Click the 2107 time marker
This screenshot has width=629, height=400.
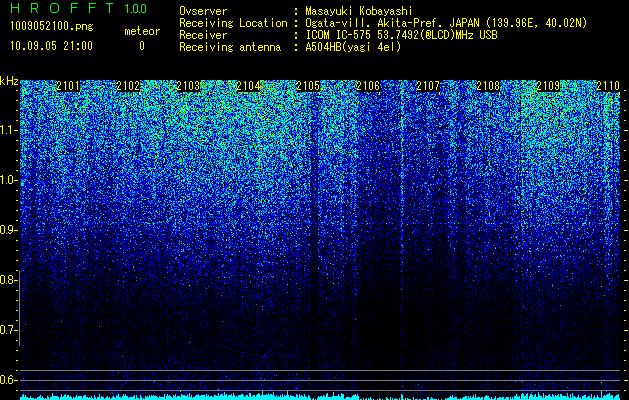click(x=428, y=86)
